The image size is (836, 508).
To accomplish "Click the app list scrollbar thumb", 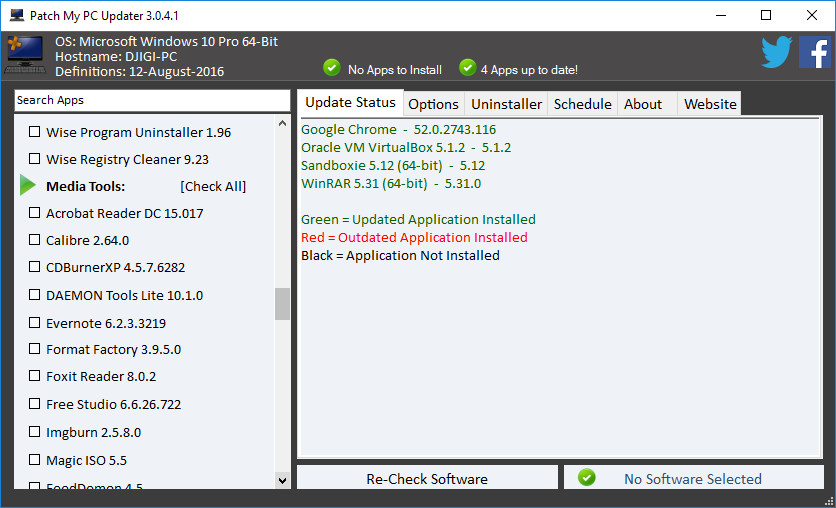I will click(283, 304).
